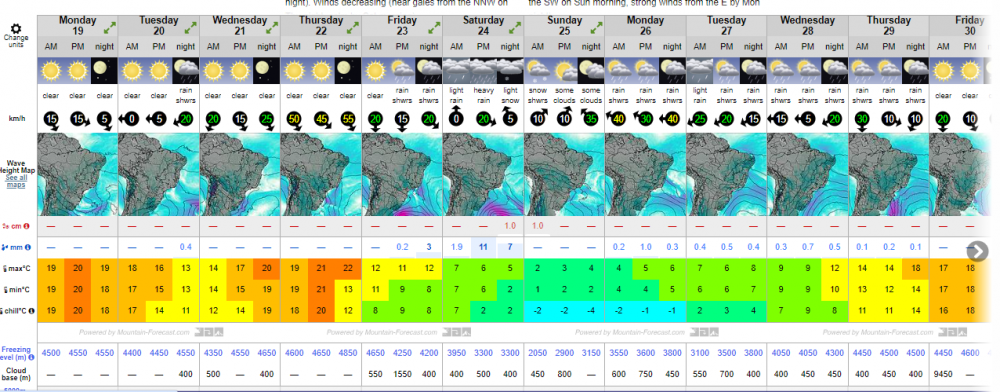Viewport: 1000px width, 392px height.
Task: Click the snow cm red info icon
Action: [28, 226]
